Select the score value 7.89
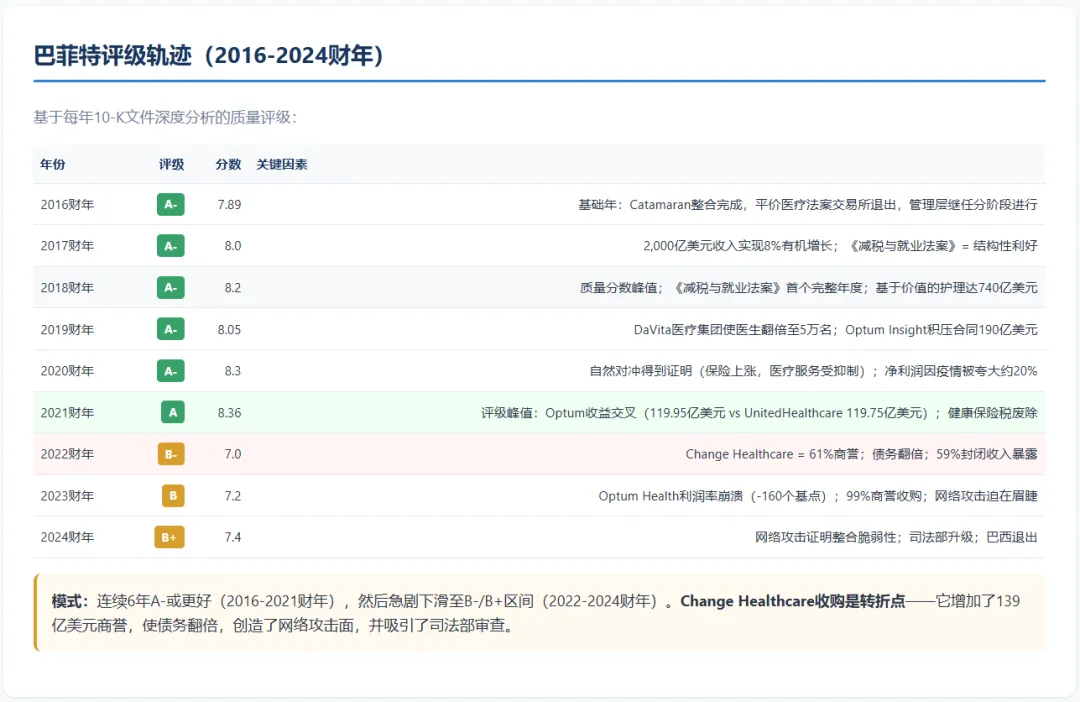The height and width of the screenshot is (702, 1080). 229,205
